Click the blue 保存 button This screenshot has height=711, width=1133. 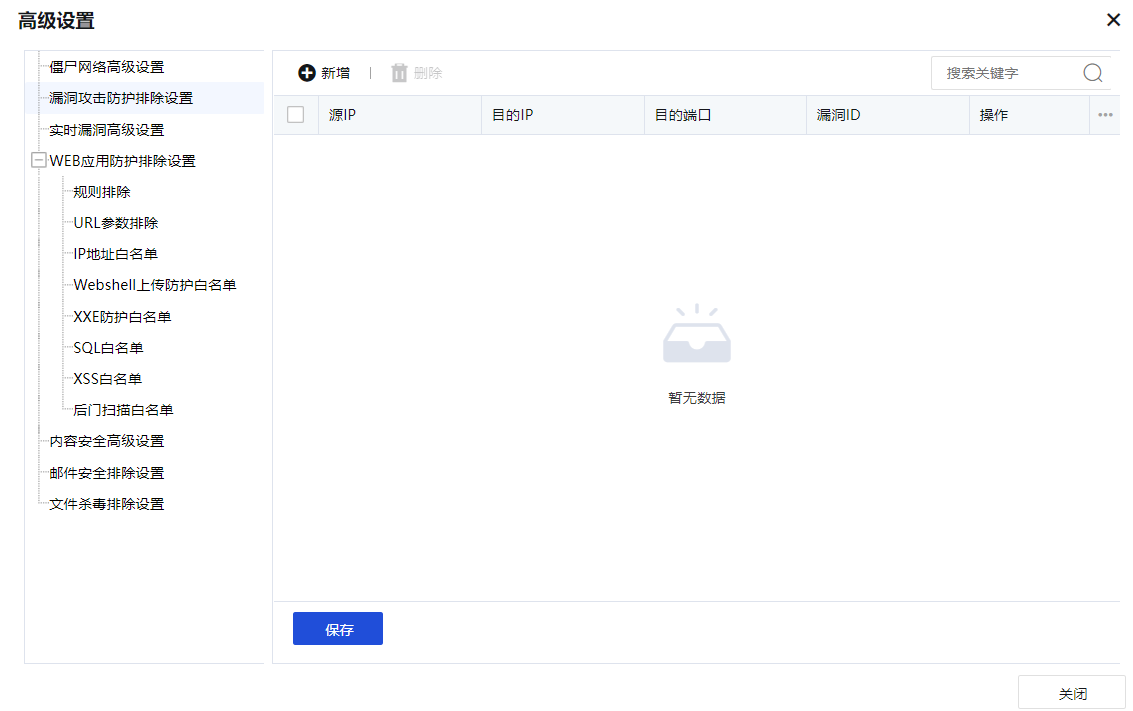pyautogui.click(x=338, y=629)
